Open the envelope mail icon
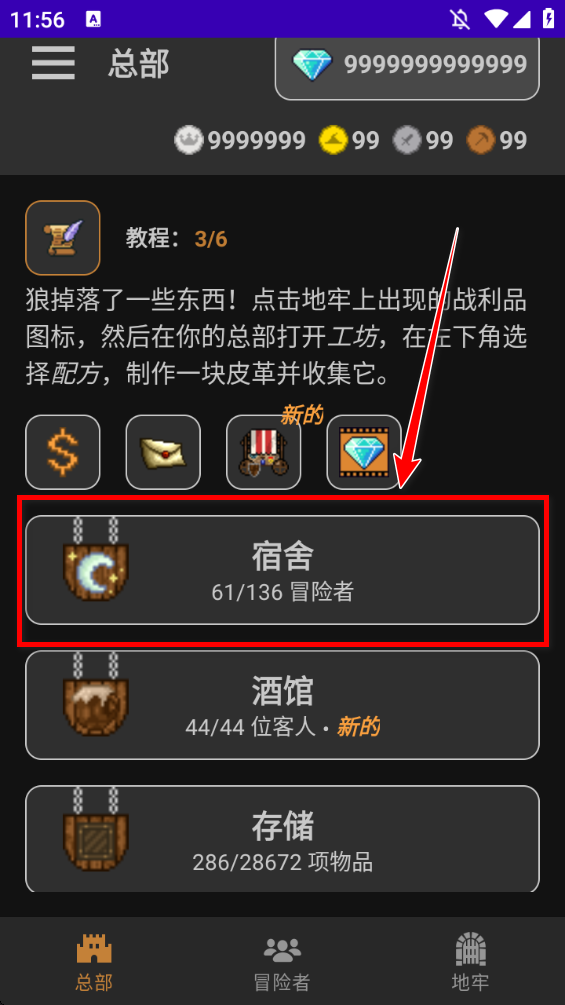This screenshot has width=565, height=1005. click(x=163, y=453)
